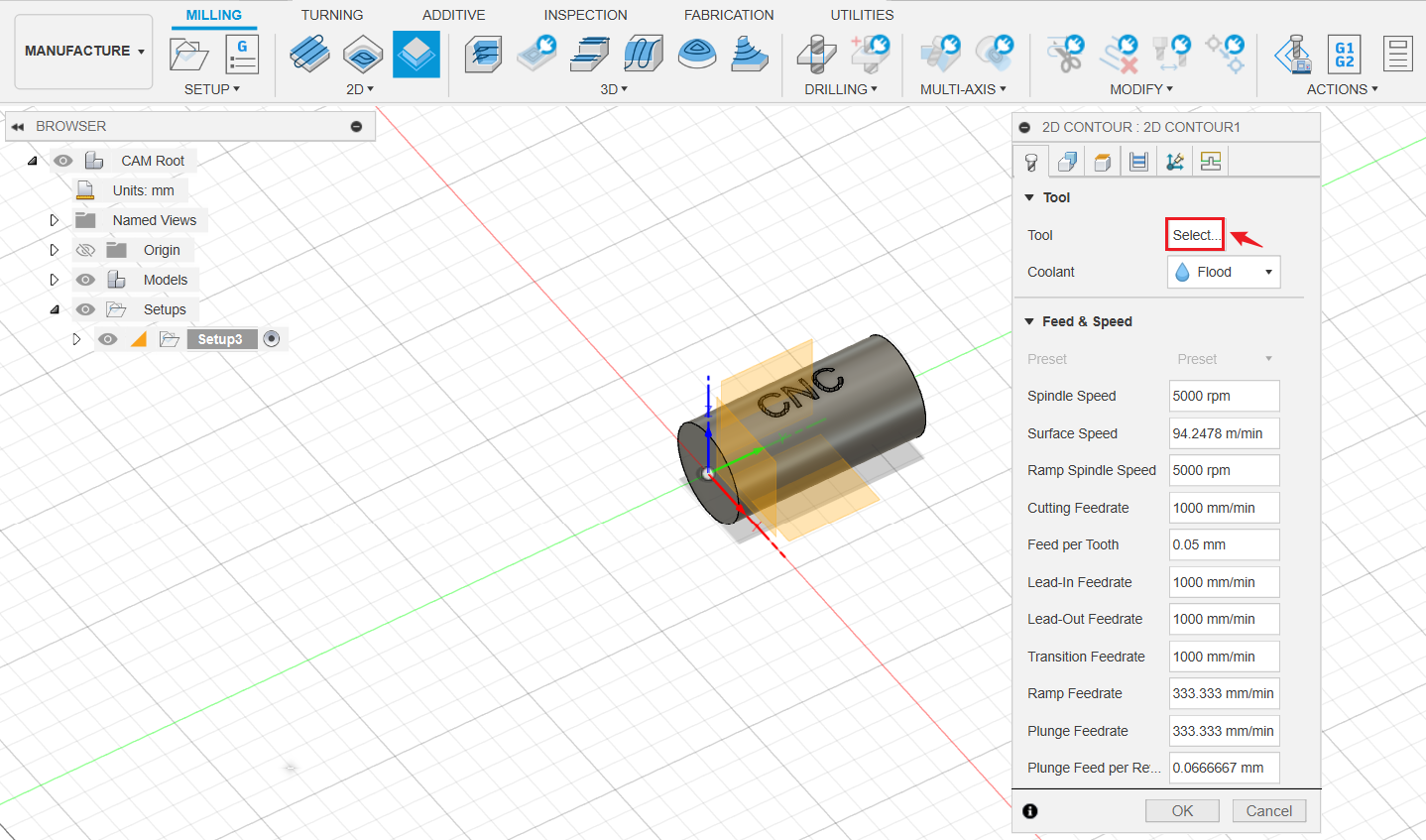Image resolution: width=1426 pixels, height=840 pixels.
Task: Switch to the TURNING ribbon tab
Action: [x=331, y=14]
